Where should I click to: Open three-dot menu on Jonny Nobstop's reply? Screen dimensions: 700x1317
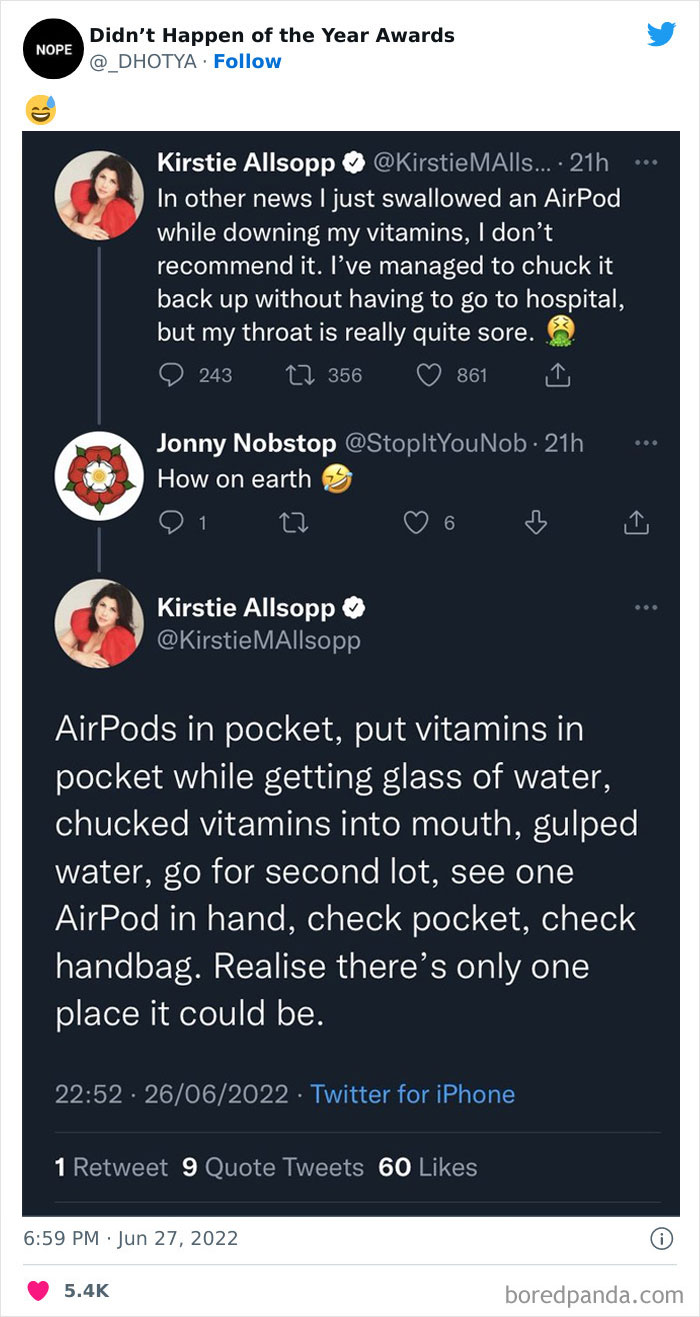click(647, 442)
